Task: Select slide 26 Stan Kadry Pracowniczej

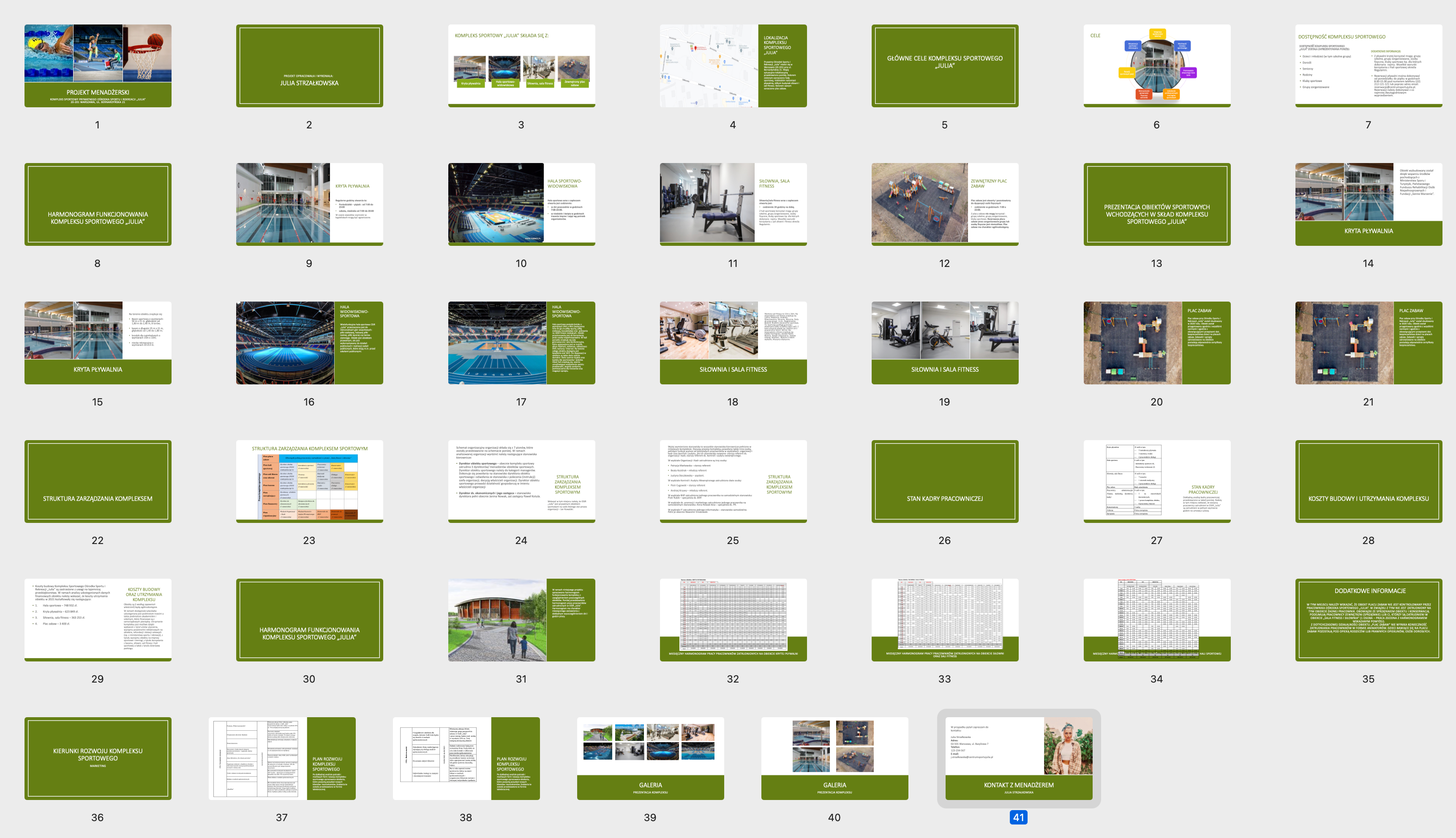Action: pyautogui.click(x=945, y=481)
